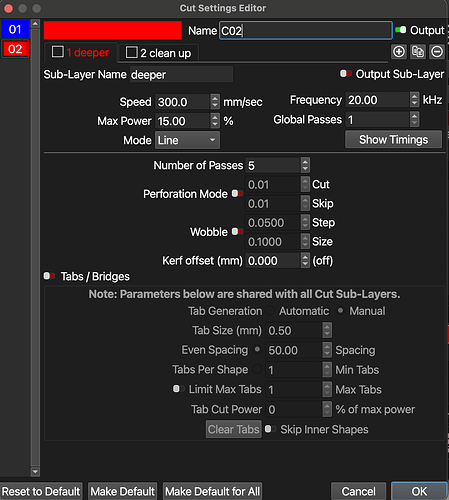Toggle Output Sub-Layer switch

(x=345, y=73)
